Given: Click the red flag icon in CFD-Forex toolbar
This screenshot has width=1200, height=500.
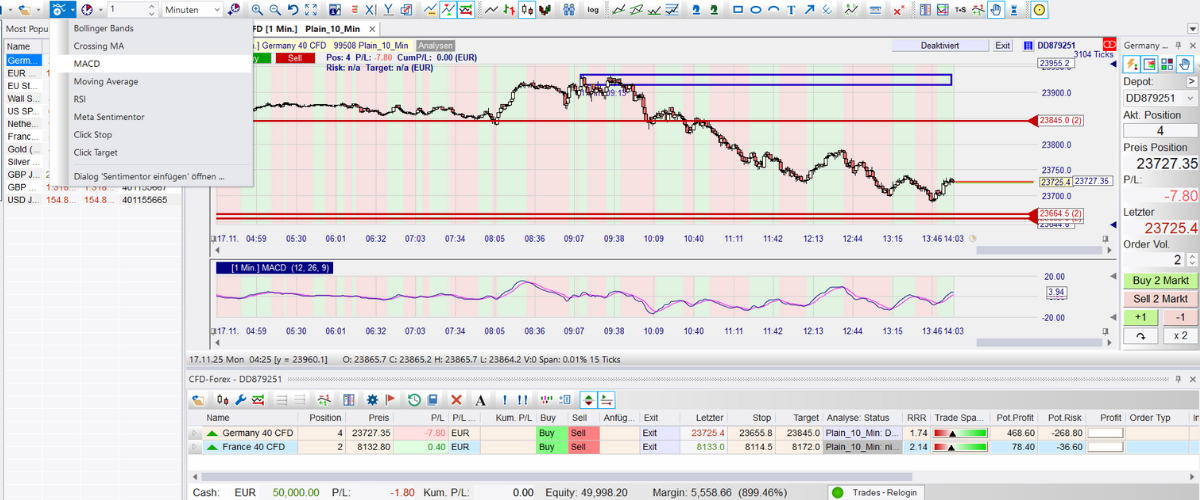Looking at the screenshot, I should click(x=390, y=400).
